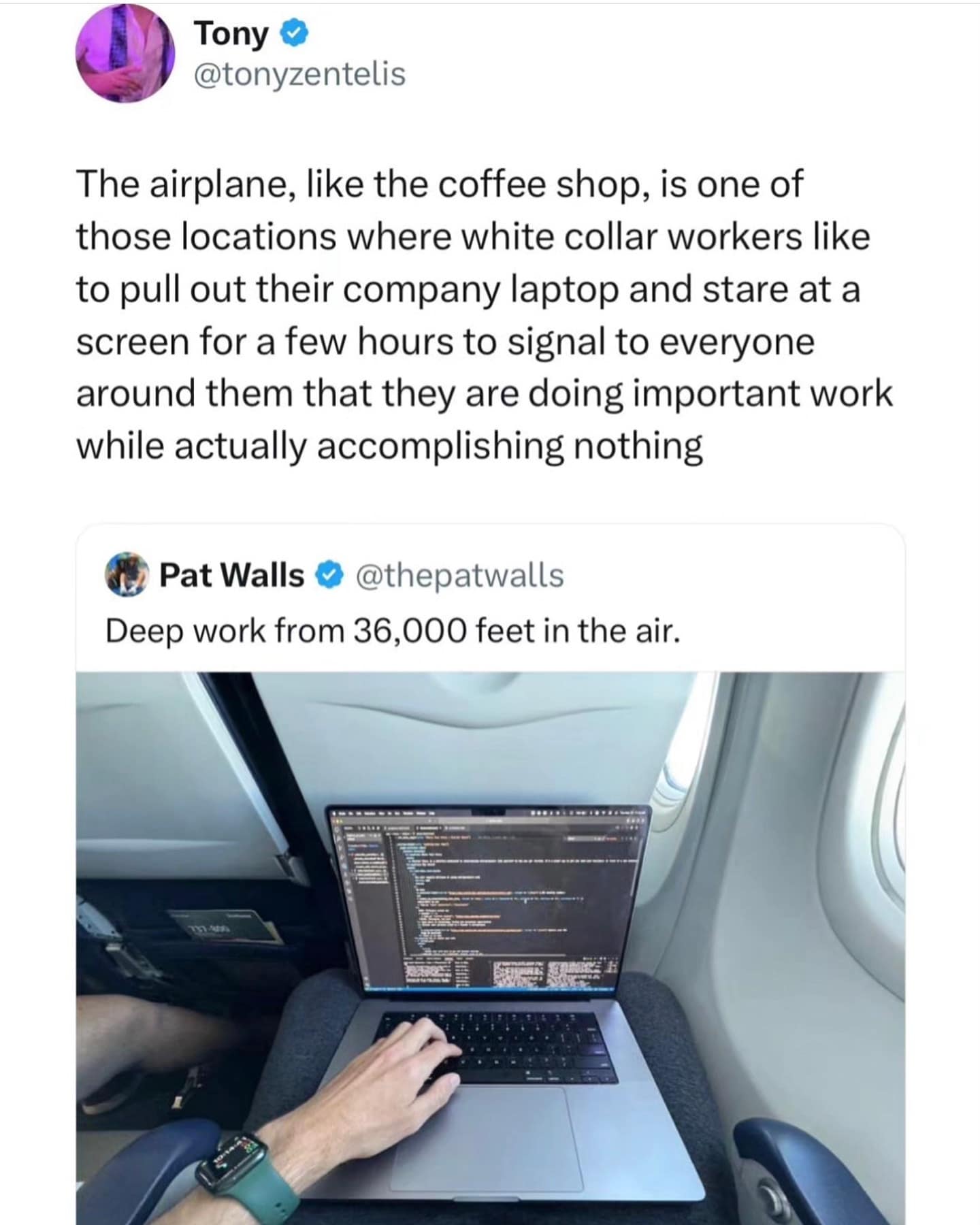Screen dimensions: 980x1225
Task: Open the @thepatwalls handle link
Action: coord(459,576)
